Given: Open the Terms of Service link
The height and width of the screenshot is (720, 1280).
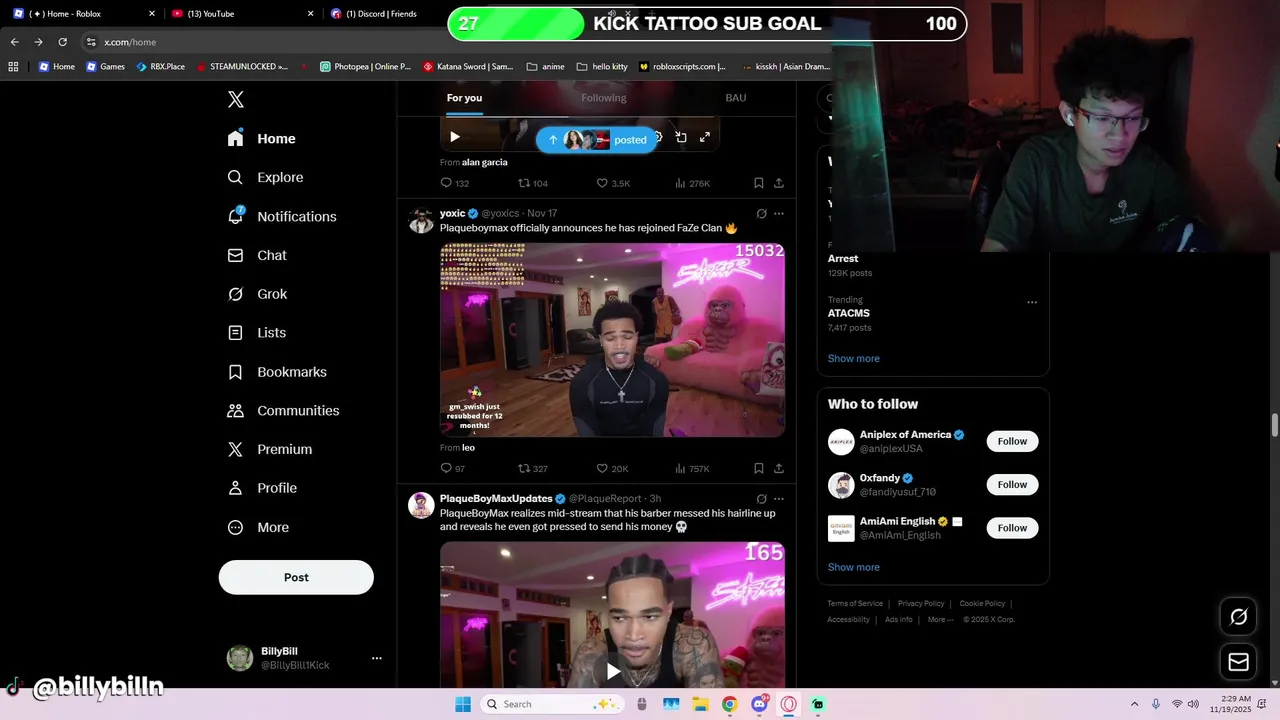Looking at the screenshot, I should (855, 603).
